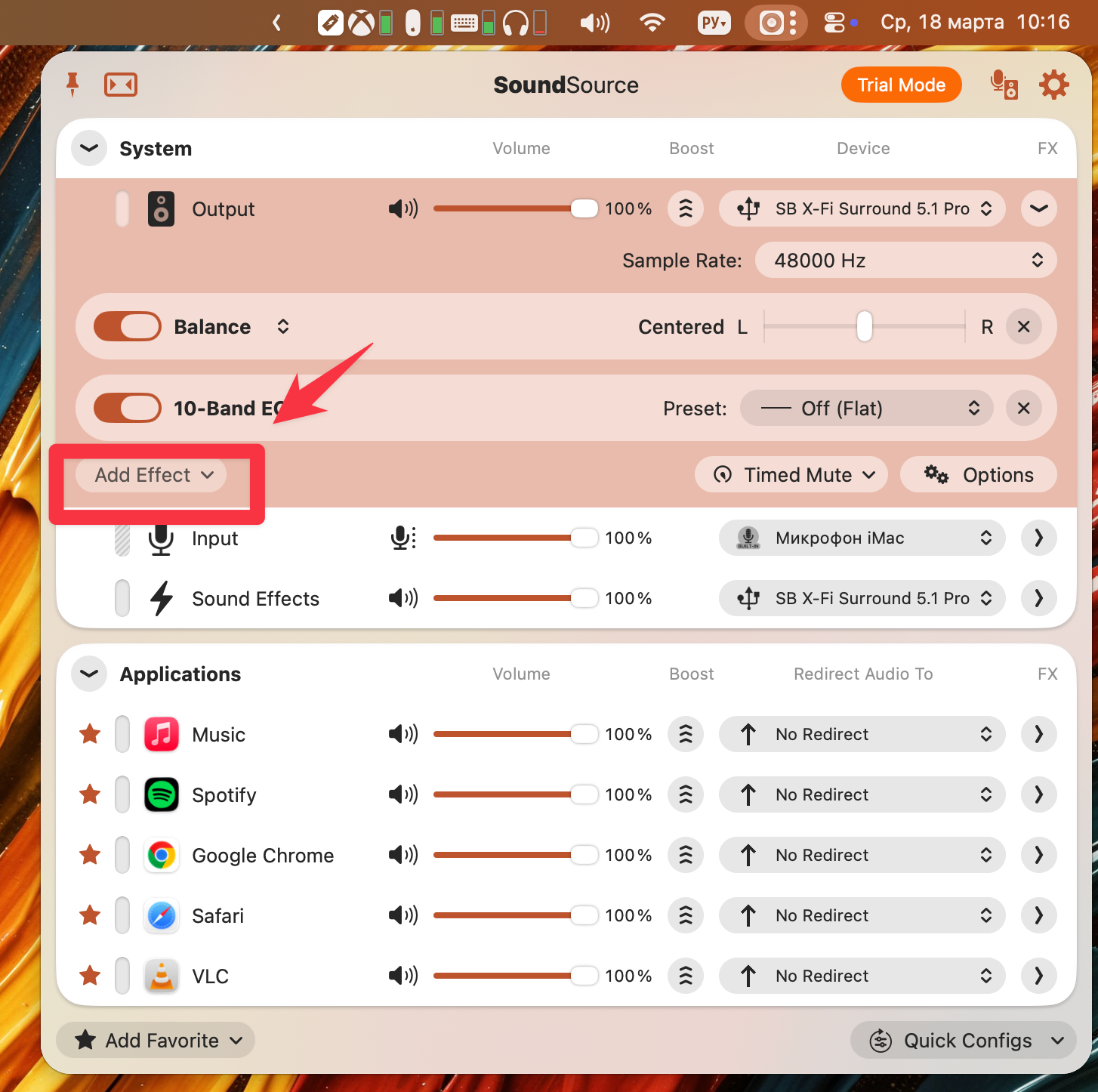Image resolution: width=1098 pixels, height=1092 pixels.
Task: Open the Sample Rate dropdown
Action: (x=905, y=261)
